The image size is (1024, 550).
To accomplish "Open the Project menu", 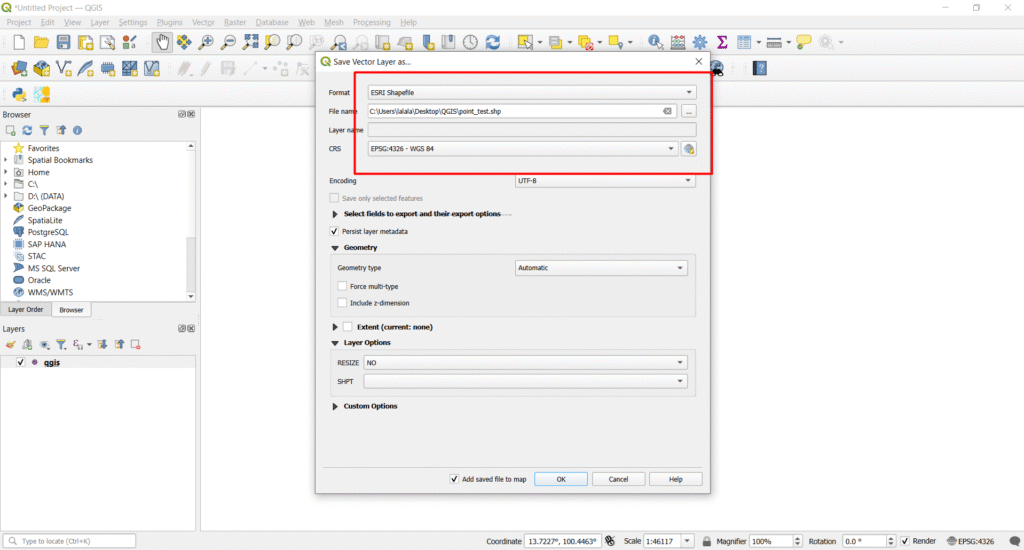I will click(19, 22).
